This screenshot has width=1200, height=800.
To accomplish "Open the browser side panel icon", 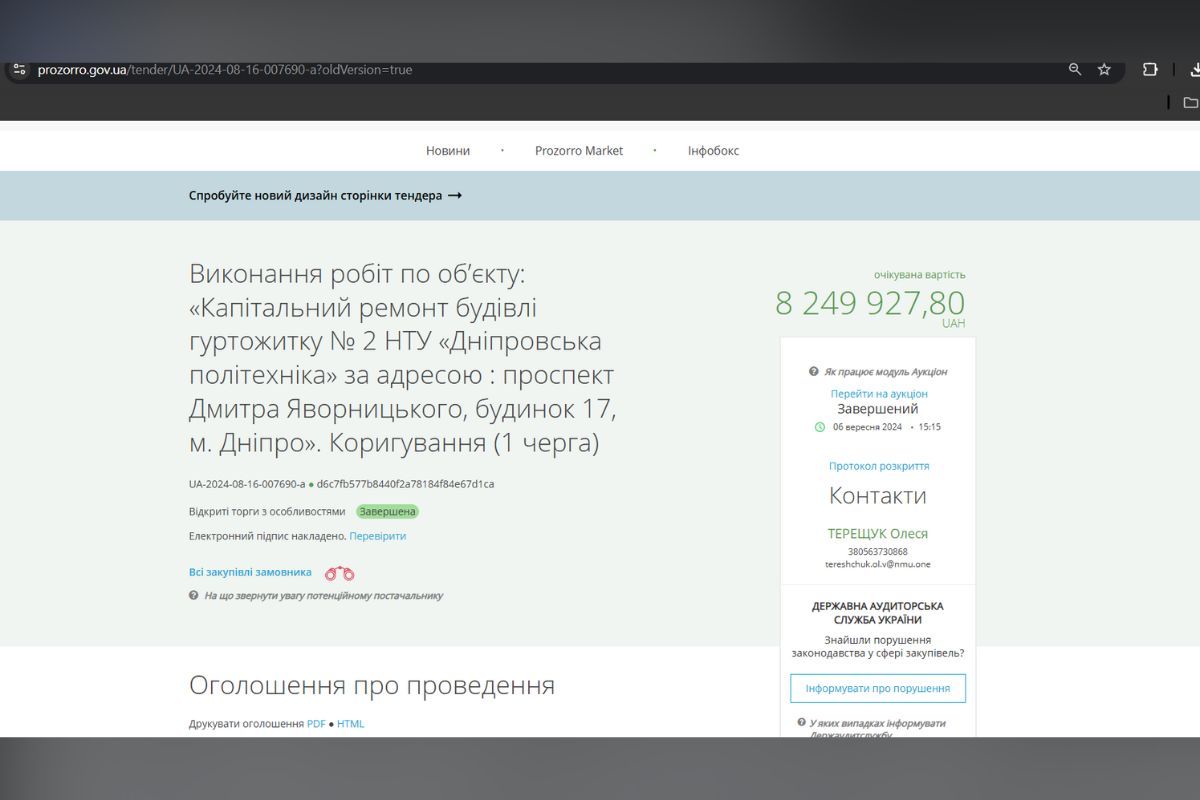I will tap(1150, 70).
